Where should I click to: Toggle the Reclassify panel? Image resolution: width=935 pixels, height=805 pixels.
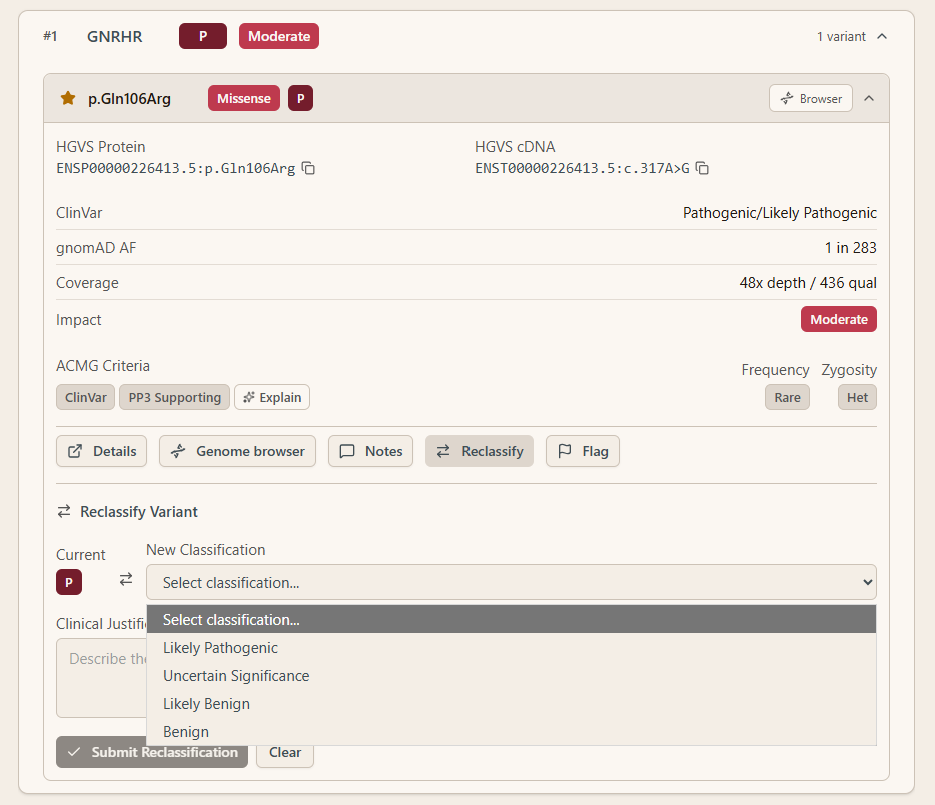pyautogui.click(x=479, y=451)
